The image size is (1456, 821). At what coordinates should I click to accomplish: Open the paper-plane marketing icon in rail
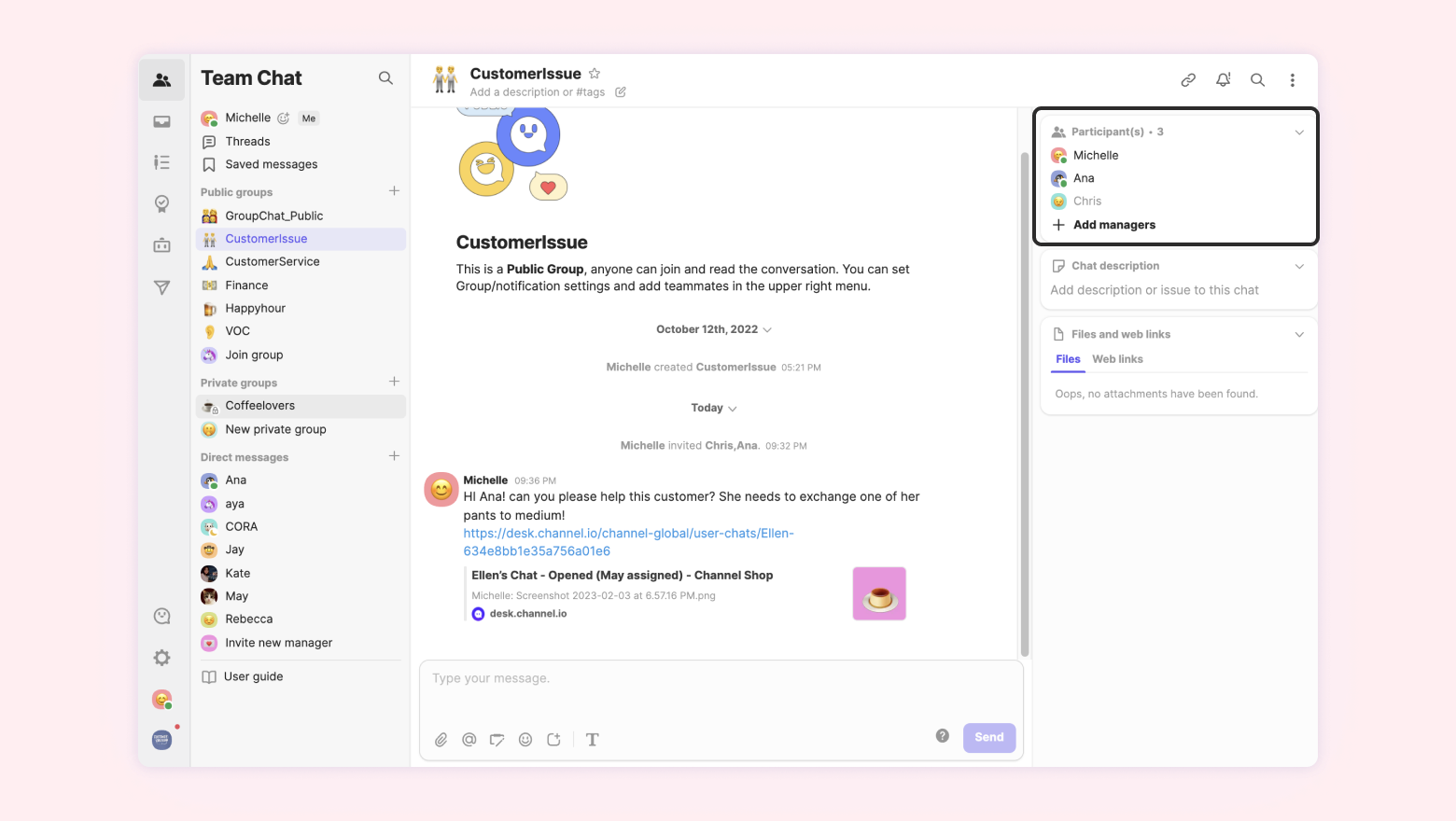162,287
